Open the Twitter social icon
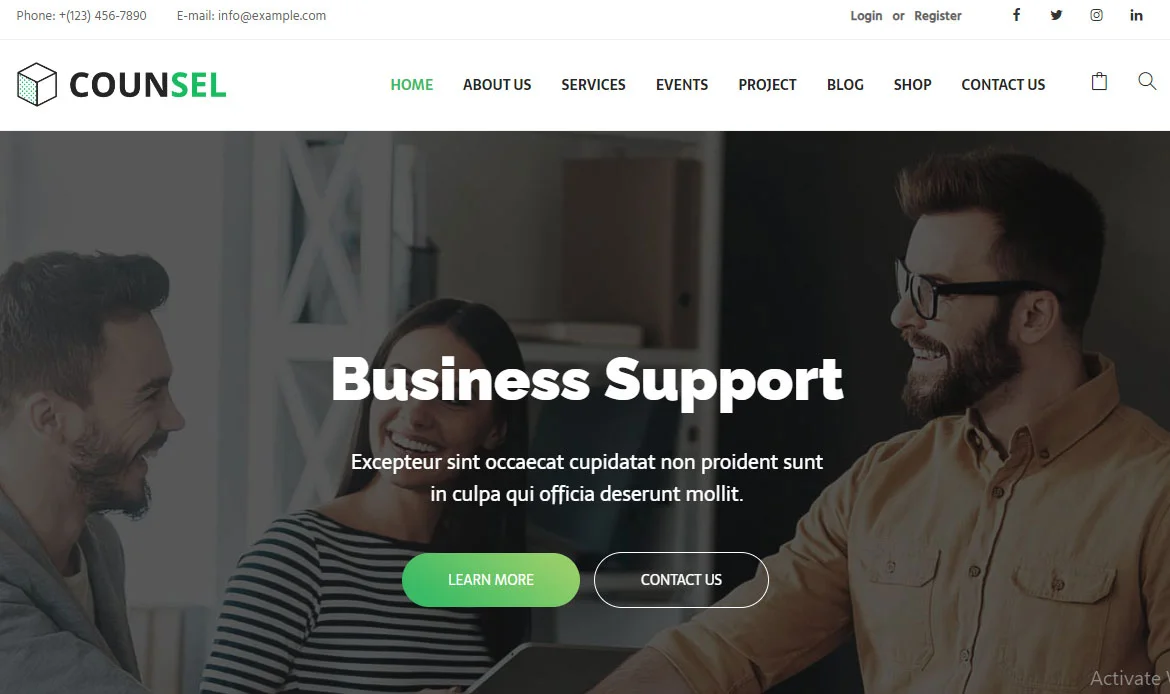This screenshot has width=1170, height=694. pos(1056,15)
